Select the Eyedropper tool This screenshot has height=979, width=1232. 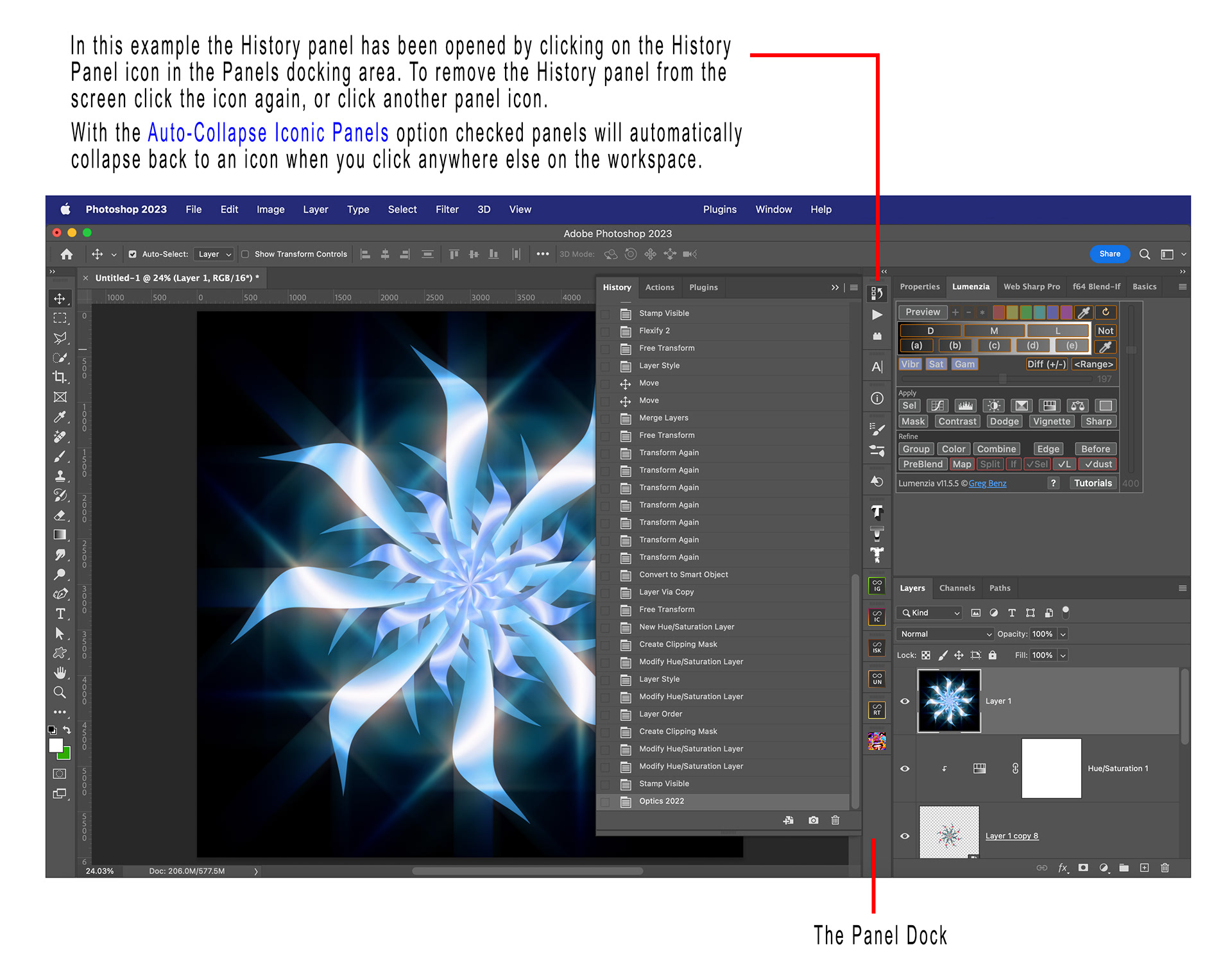60,417
